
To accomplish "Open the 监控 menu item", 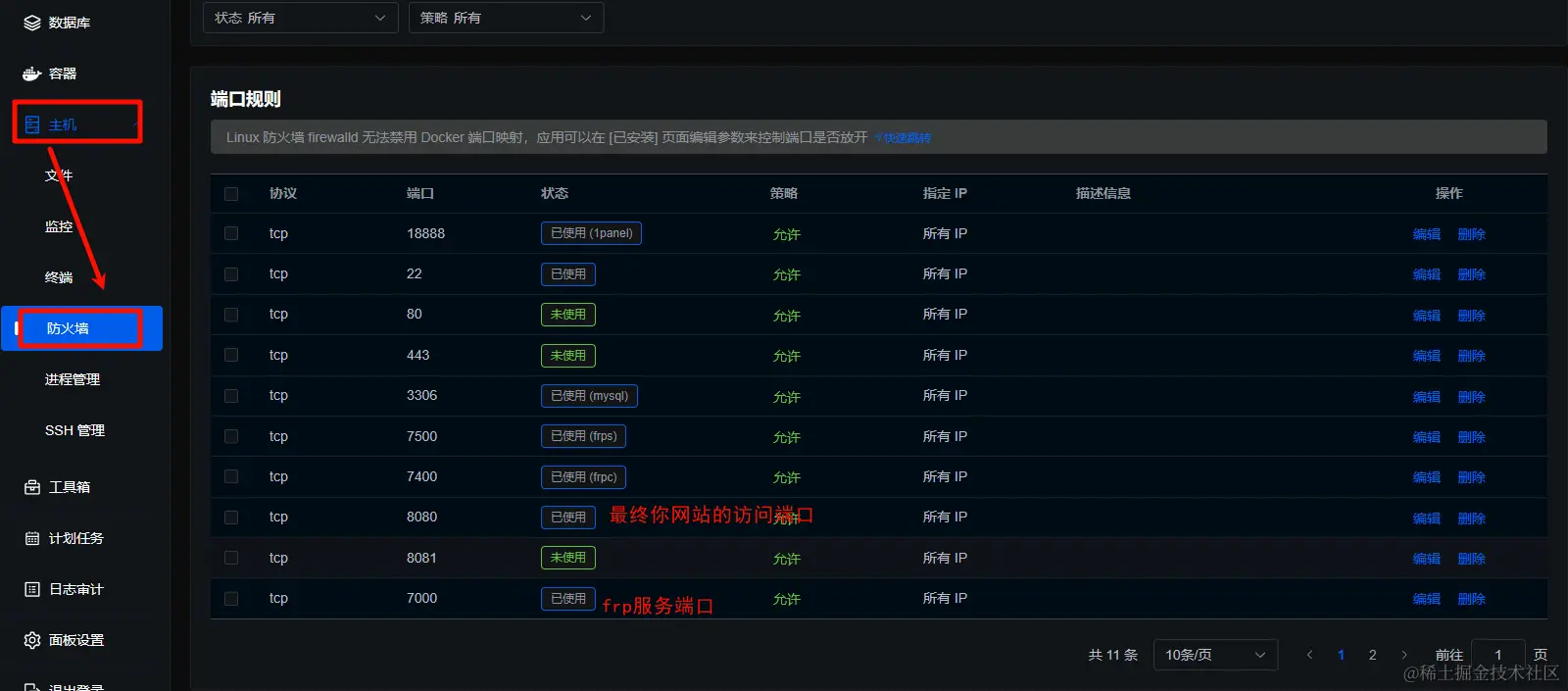I will click(x=59, y=226).
